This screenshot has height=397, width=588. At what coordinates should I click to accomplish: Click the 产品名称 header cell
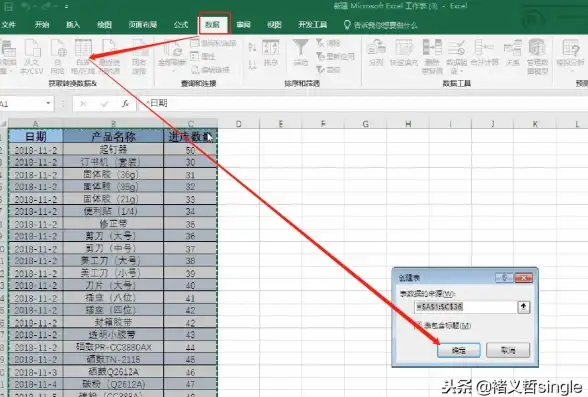click(x=113, y=136)
